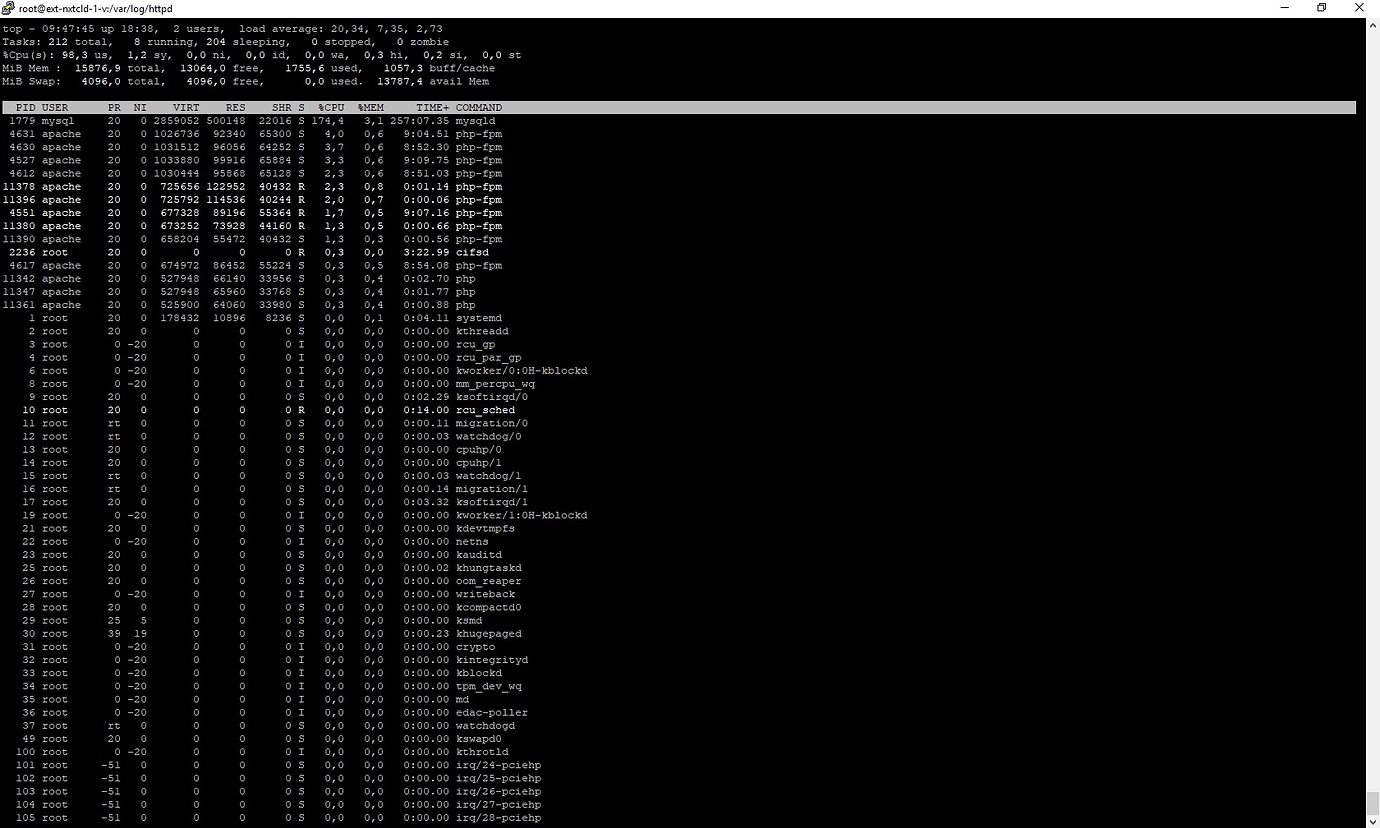1380x828 pixels.
Task: Click the tpm_dev_wq command name
Action: 489,686
